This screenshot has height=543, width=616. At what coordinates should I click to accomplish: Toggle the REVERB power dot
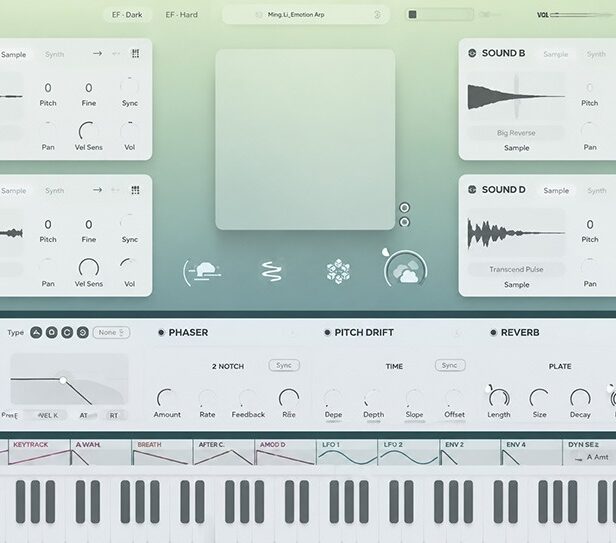point(493,332)
